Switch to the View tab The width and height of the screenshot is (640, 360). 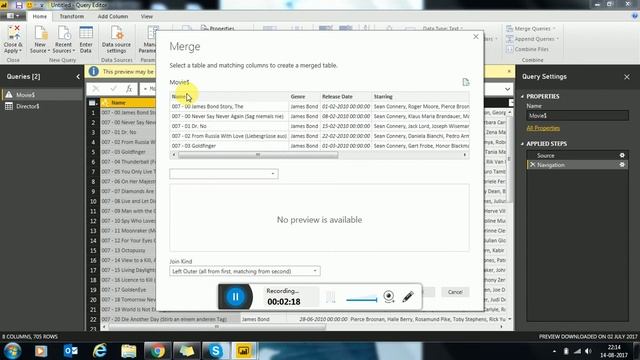click(147, 16)
